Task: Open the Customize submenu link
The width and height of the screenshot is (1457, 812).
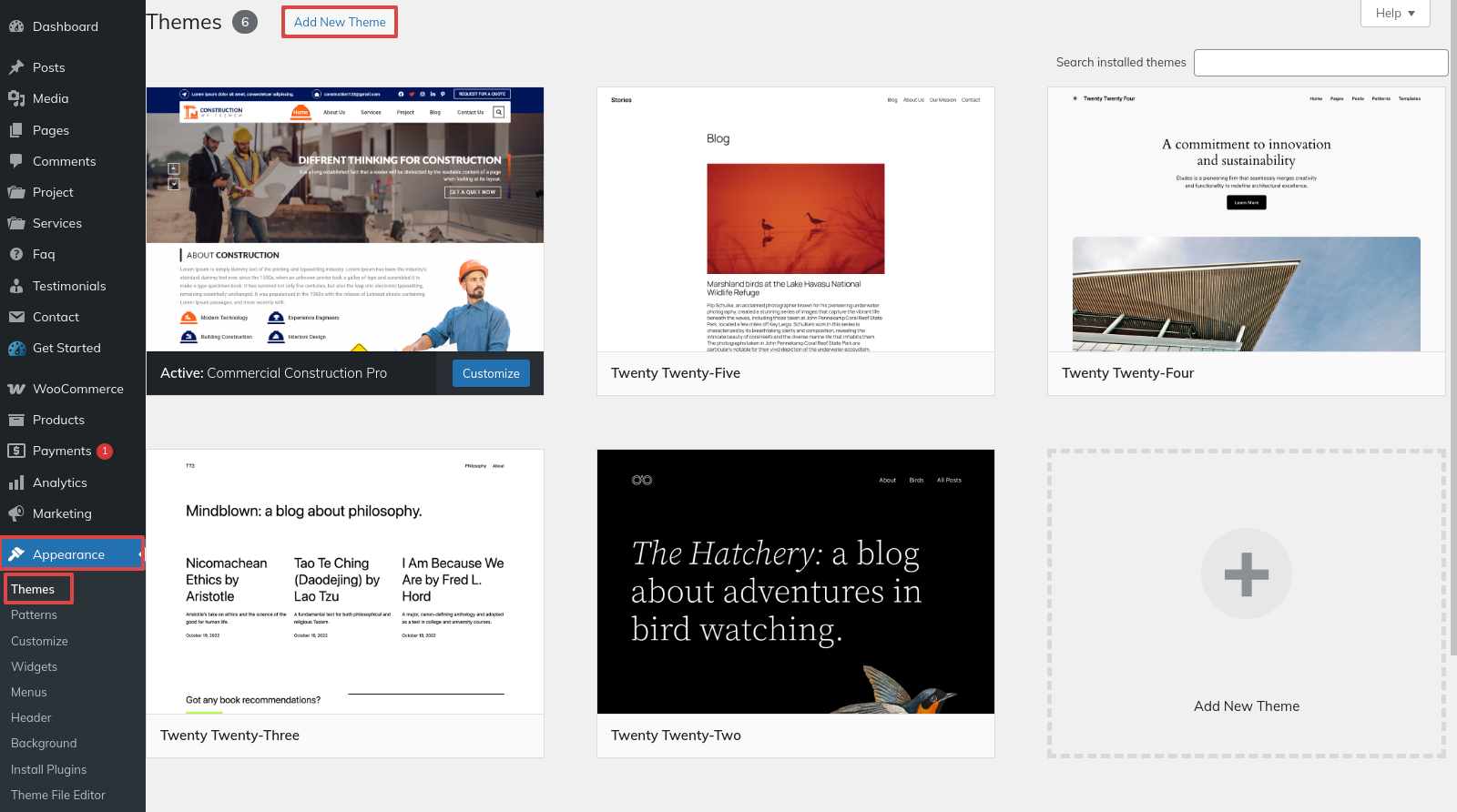Action: (x=39, y=641)
